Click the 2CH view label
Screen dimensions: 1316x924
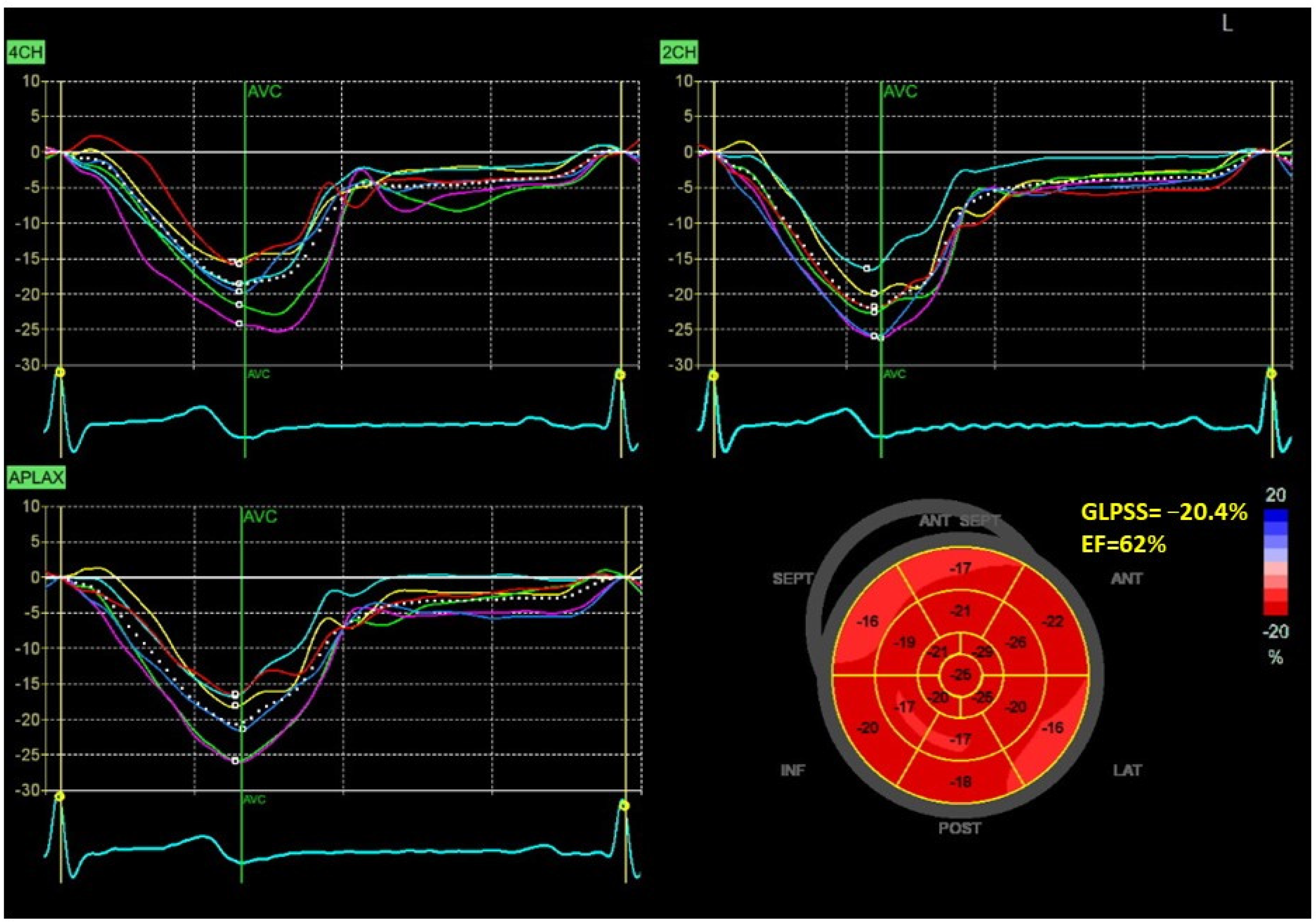click(679, 53)
